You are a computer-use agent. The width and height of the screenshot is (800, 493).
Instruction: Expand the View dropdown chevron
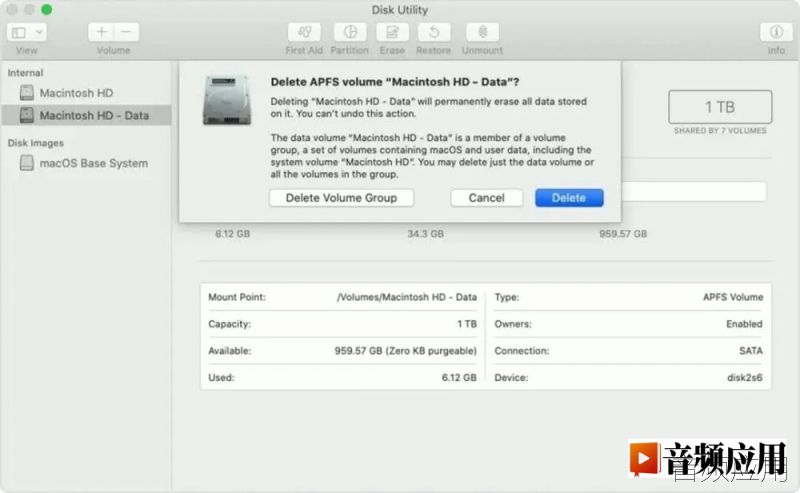coord(39,33)
